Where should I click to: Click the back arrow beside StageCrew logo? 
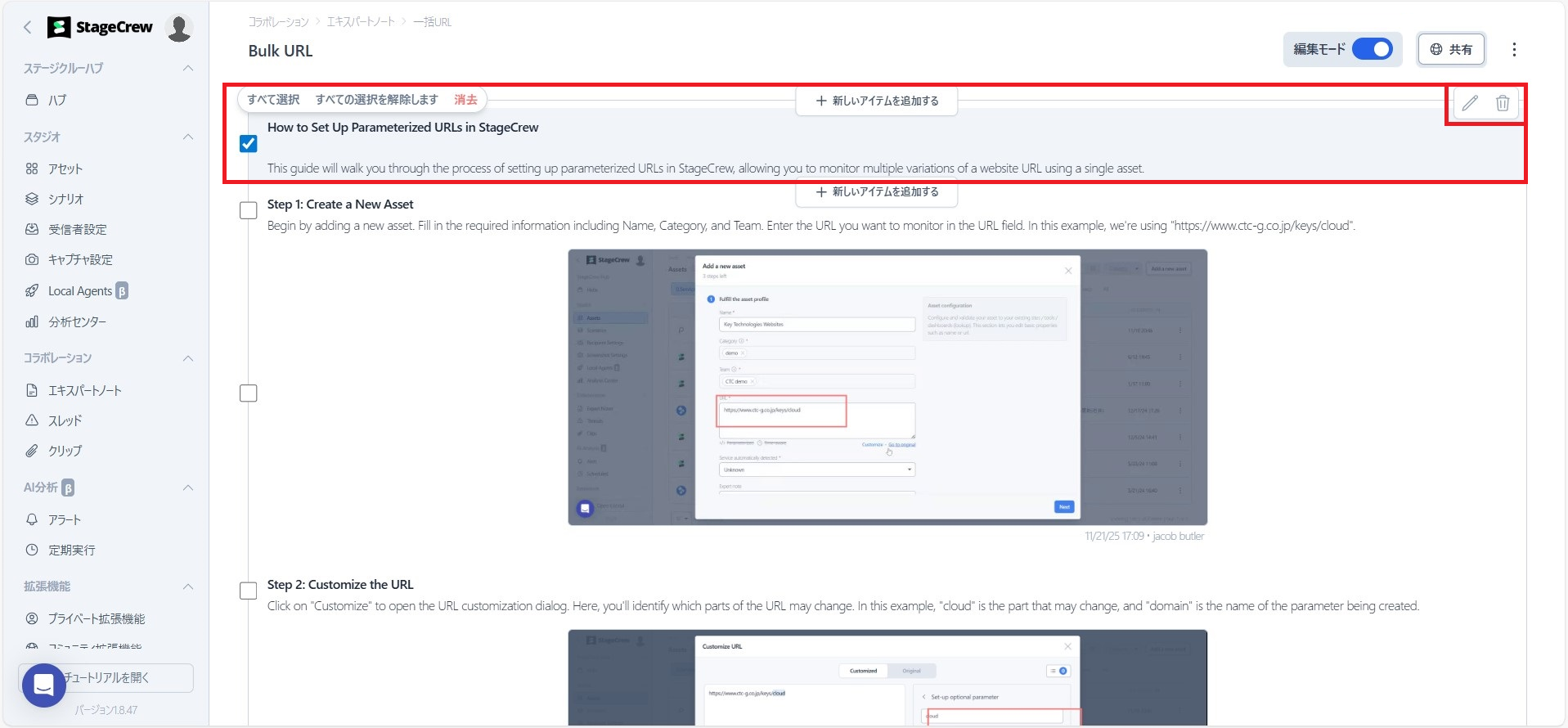click(28, 28)
